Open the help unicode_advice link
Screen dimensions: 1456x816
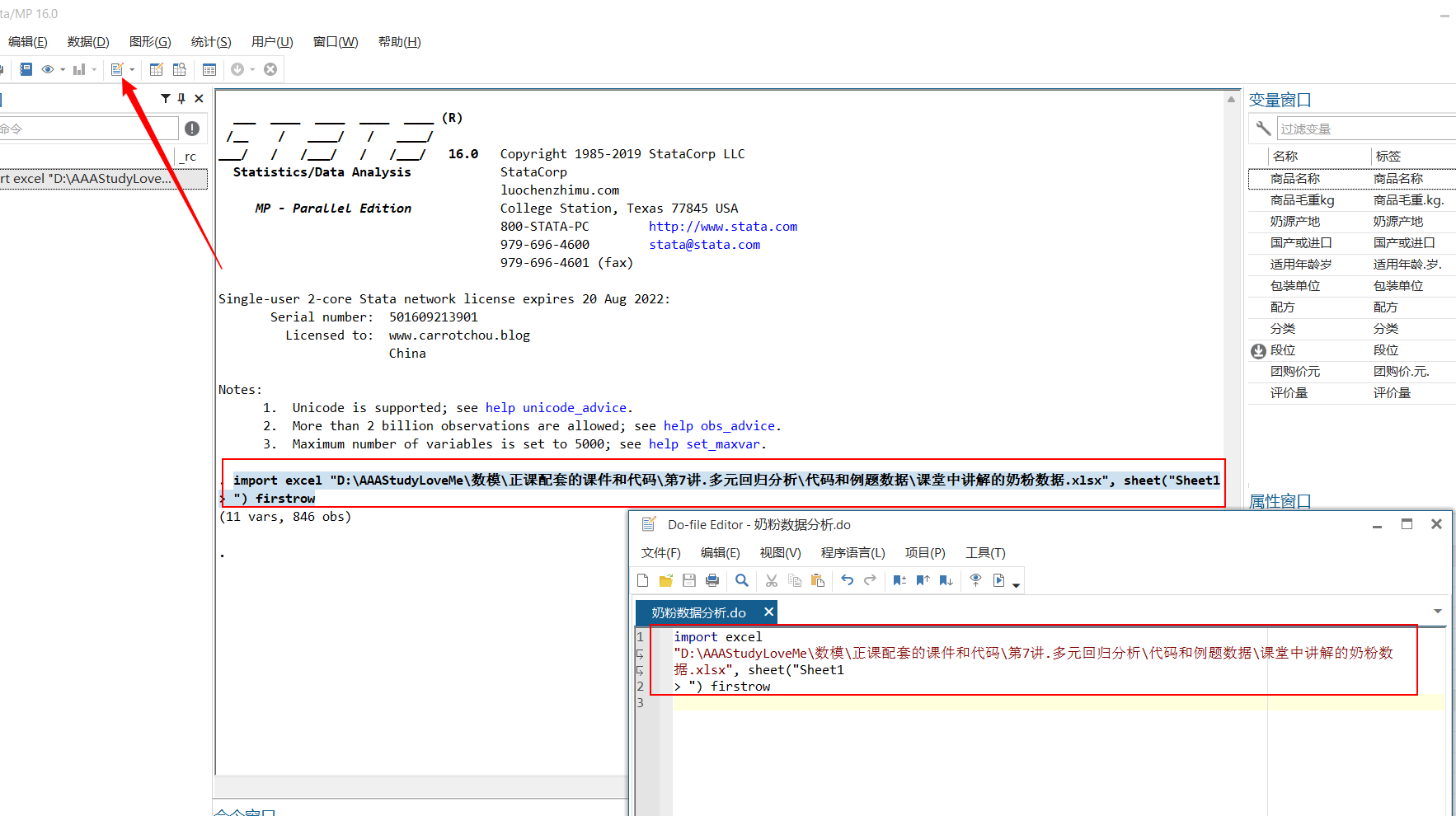557,408
